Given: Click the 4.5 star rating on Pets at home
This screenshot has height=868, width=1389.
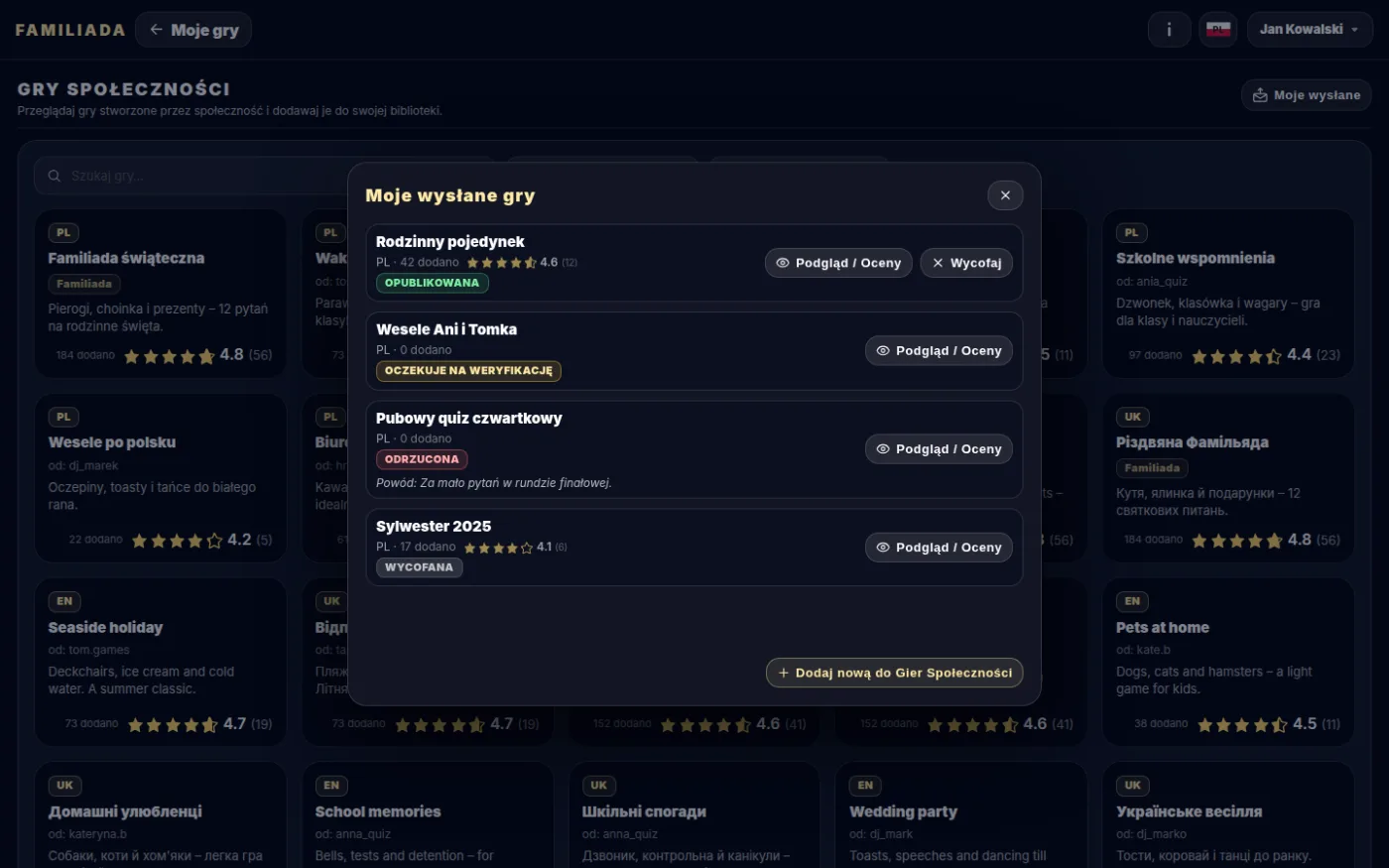Looking at the screenshot, I should coord(1269,724).
